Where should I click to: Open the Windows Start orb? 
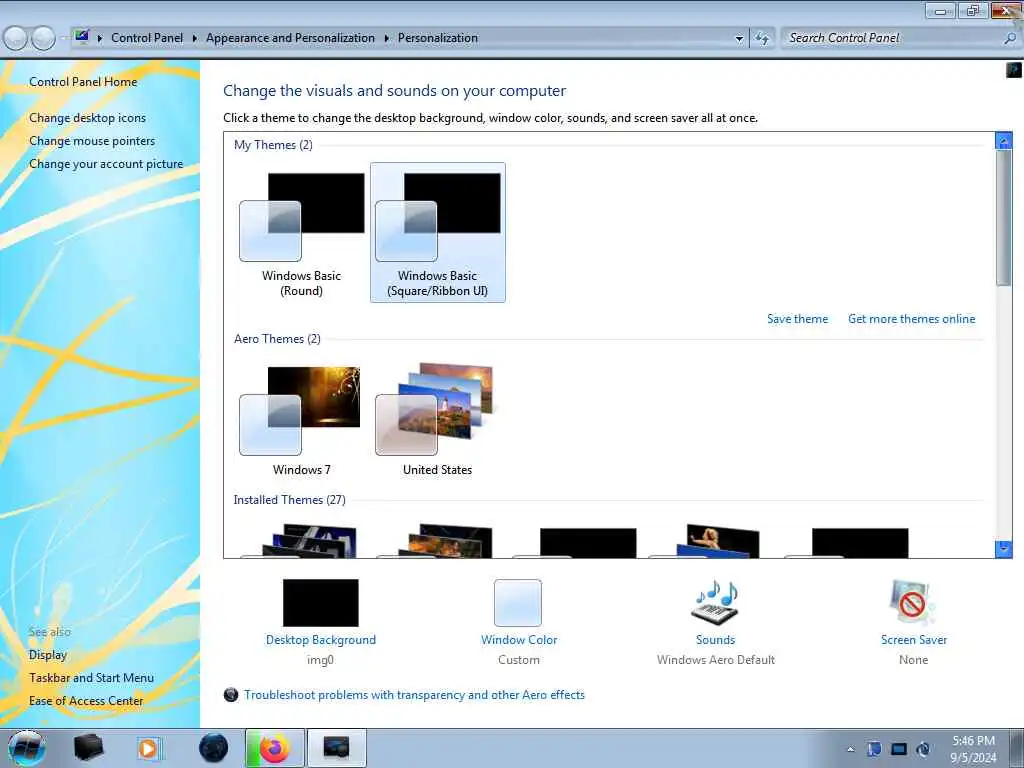[x=27, y=748]
